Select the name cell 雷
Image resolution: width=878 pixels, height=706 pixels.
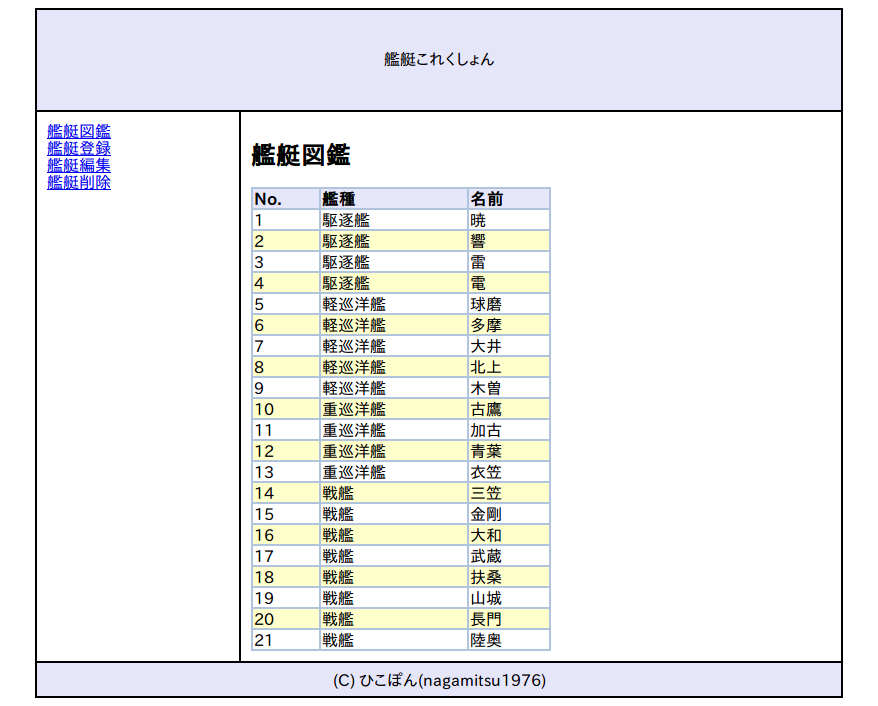click(508, 262)
